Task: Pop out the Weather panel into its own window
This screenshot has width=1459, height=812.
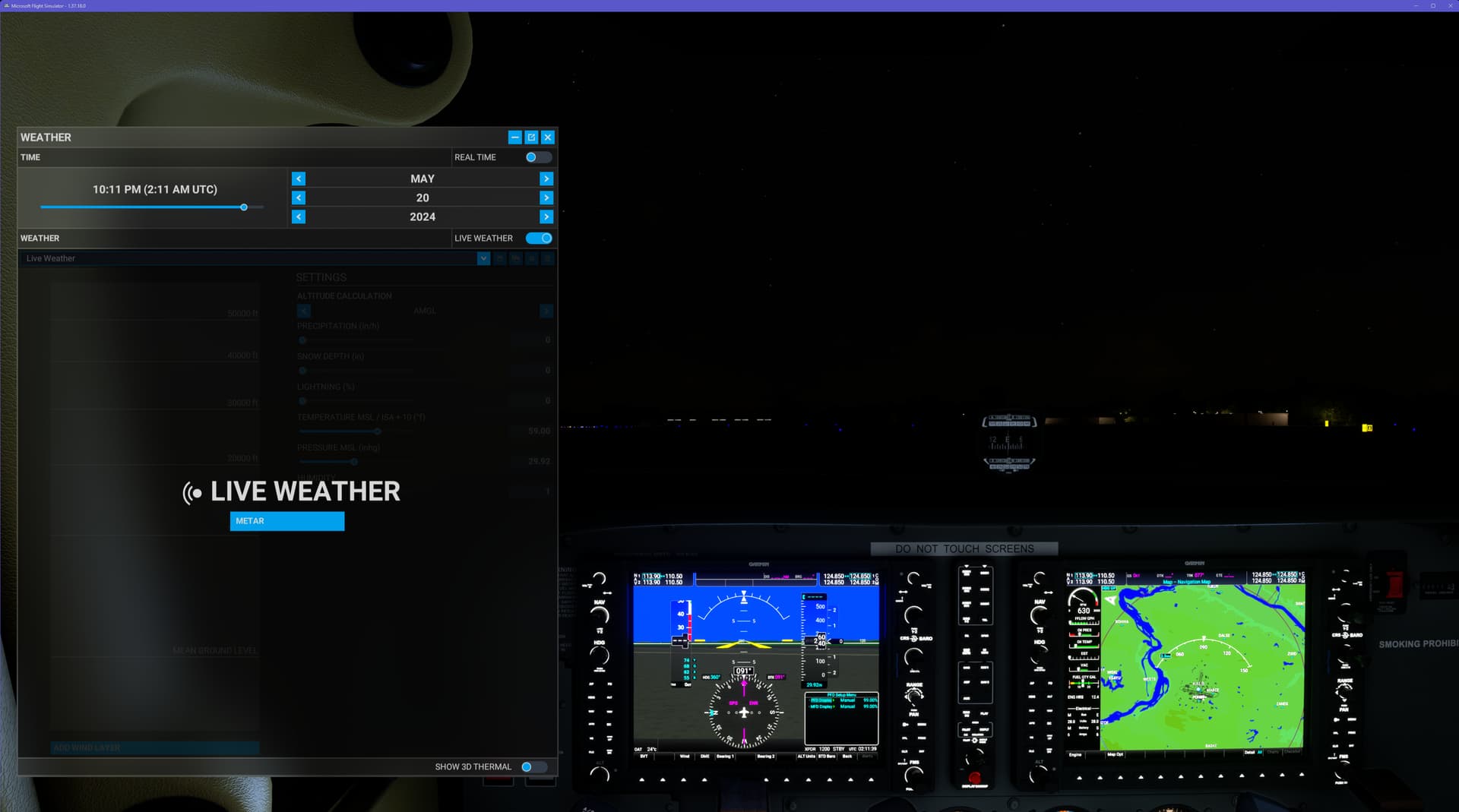Action: 531,137
